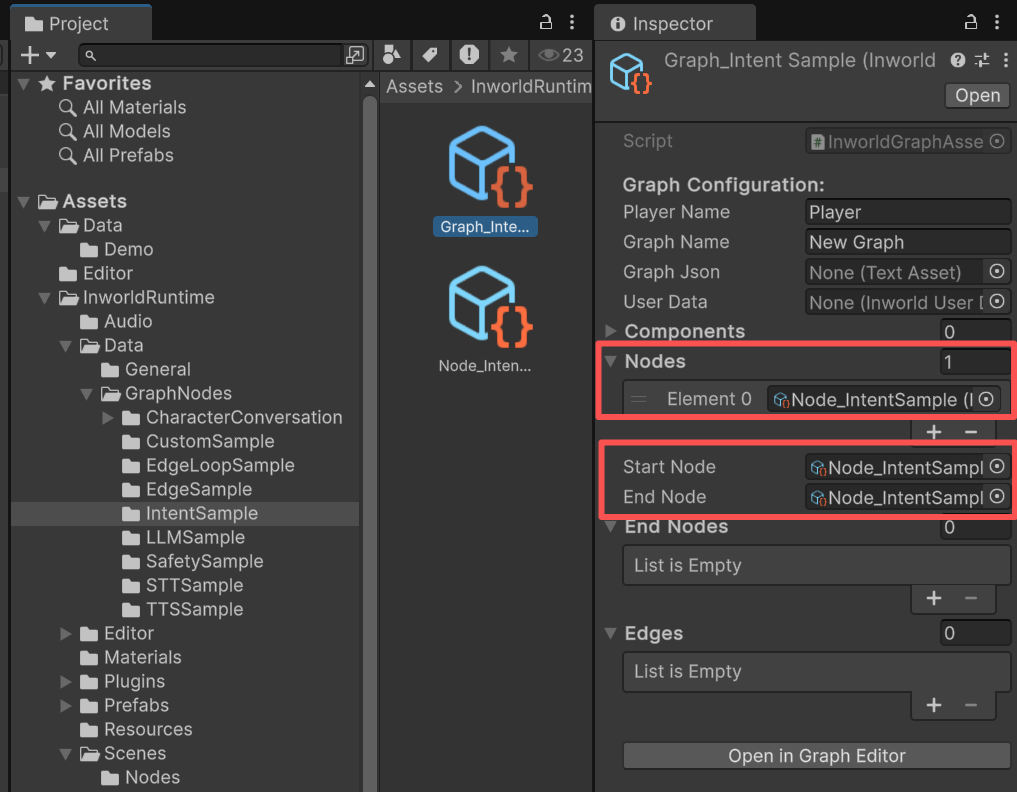Click the Search by Import Log Type icon
Viewport: 1017px width, 792px height.
coord(469,54)
